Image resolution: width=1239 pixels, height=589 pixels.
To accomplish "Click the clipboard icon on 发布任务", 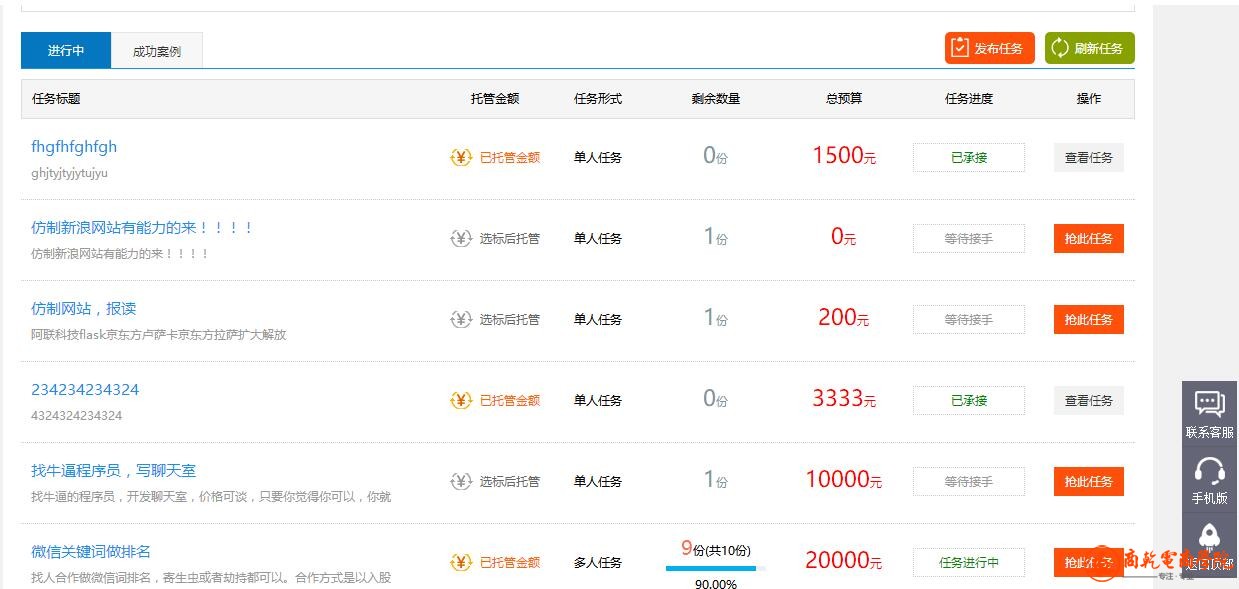I will (x=960, y=48).
